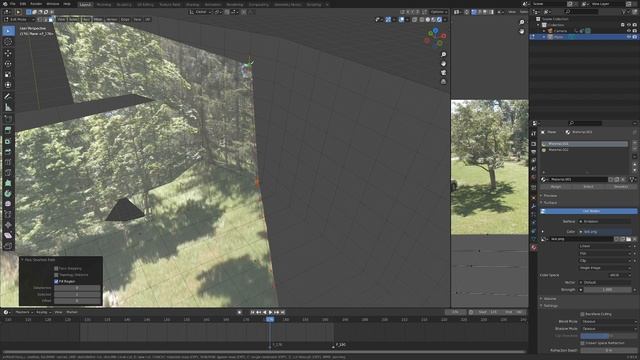Select the Shear tool
The height and width of the screenshot is (360, 640).
pos(8,236)
